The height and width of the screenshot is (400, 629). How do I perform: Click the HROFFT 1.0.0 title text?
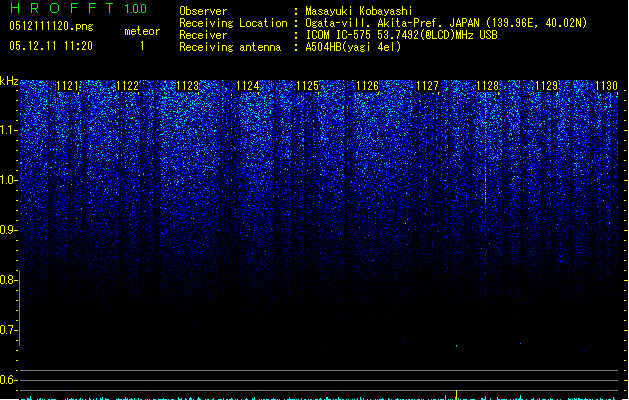point(79,8)
